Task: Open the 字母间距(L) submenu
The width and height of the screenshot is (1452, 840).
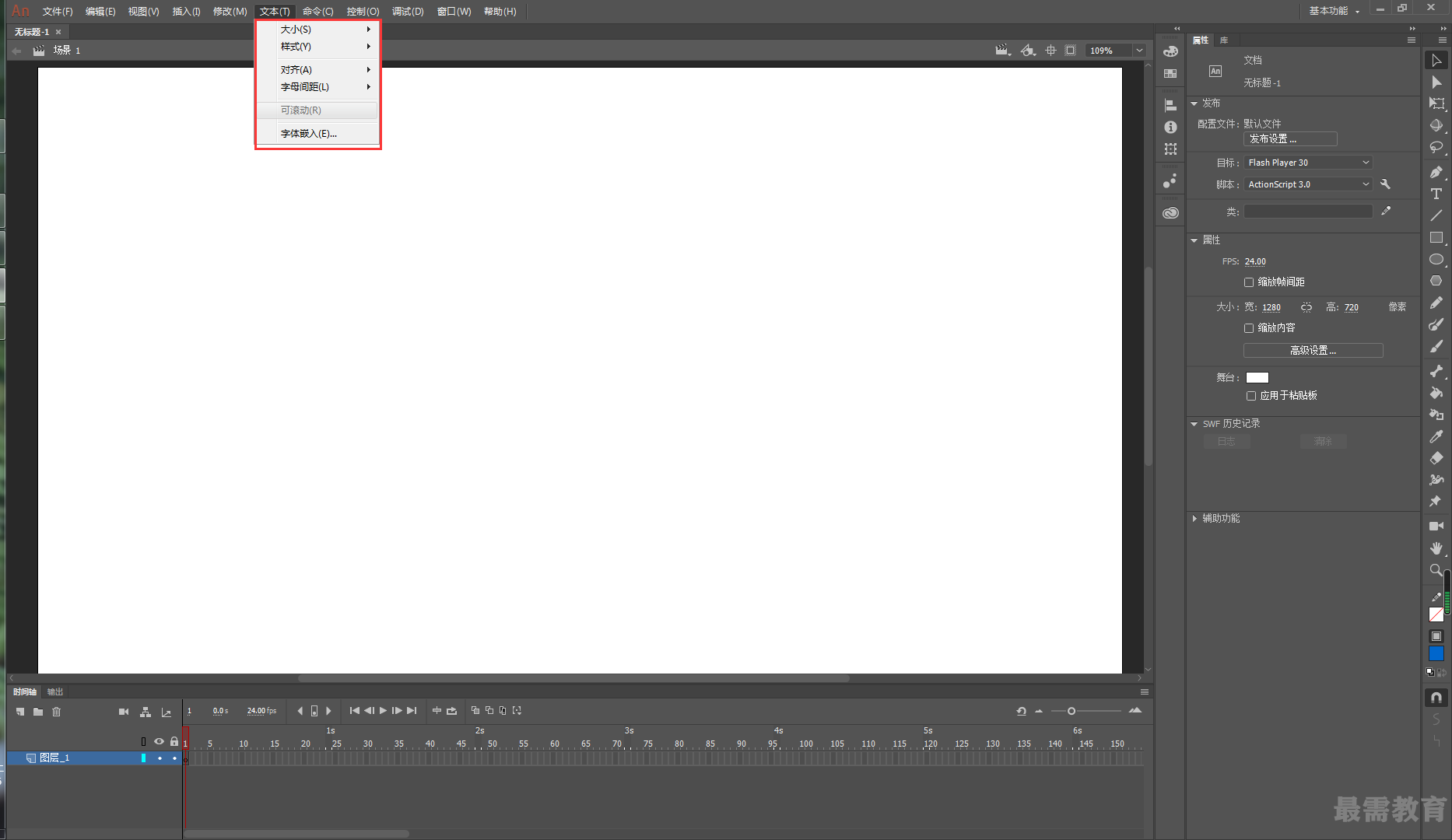Action: [x=319, y=87]
